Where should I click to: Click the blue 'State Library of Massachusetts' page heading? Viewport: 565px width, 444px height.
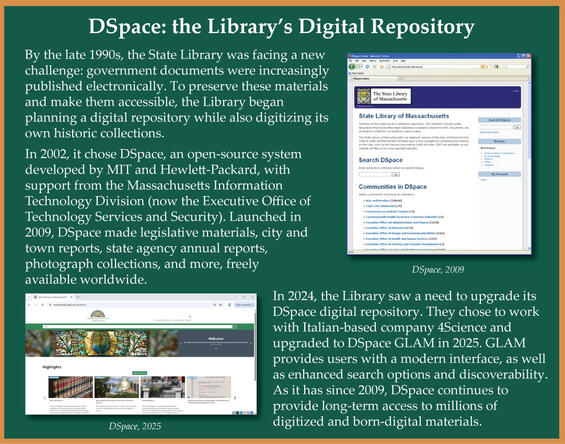[404, 116]
